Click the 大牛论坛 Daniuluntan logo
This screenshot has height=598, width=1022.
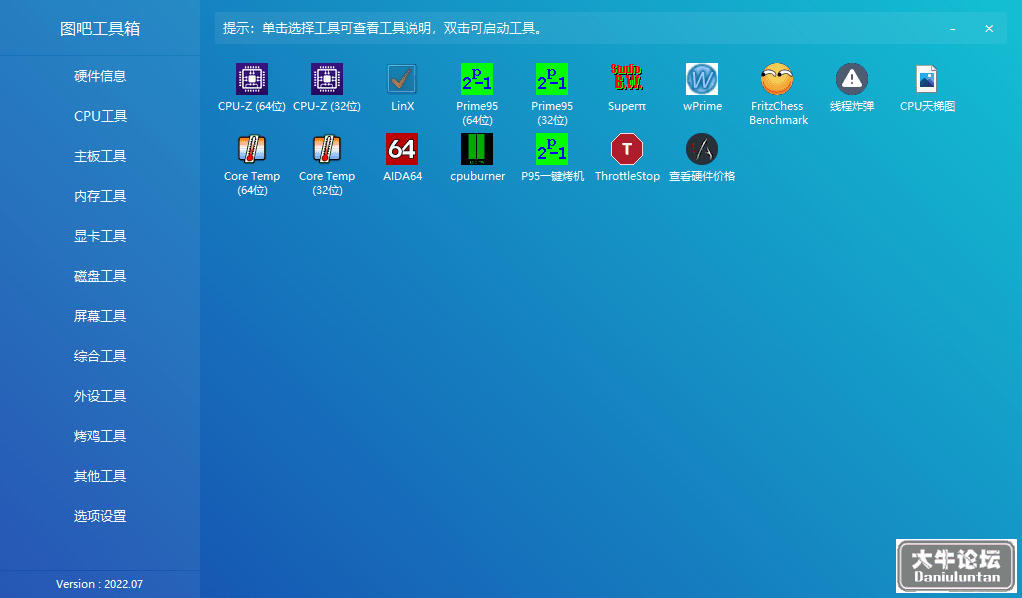(x=956, y=565)
